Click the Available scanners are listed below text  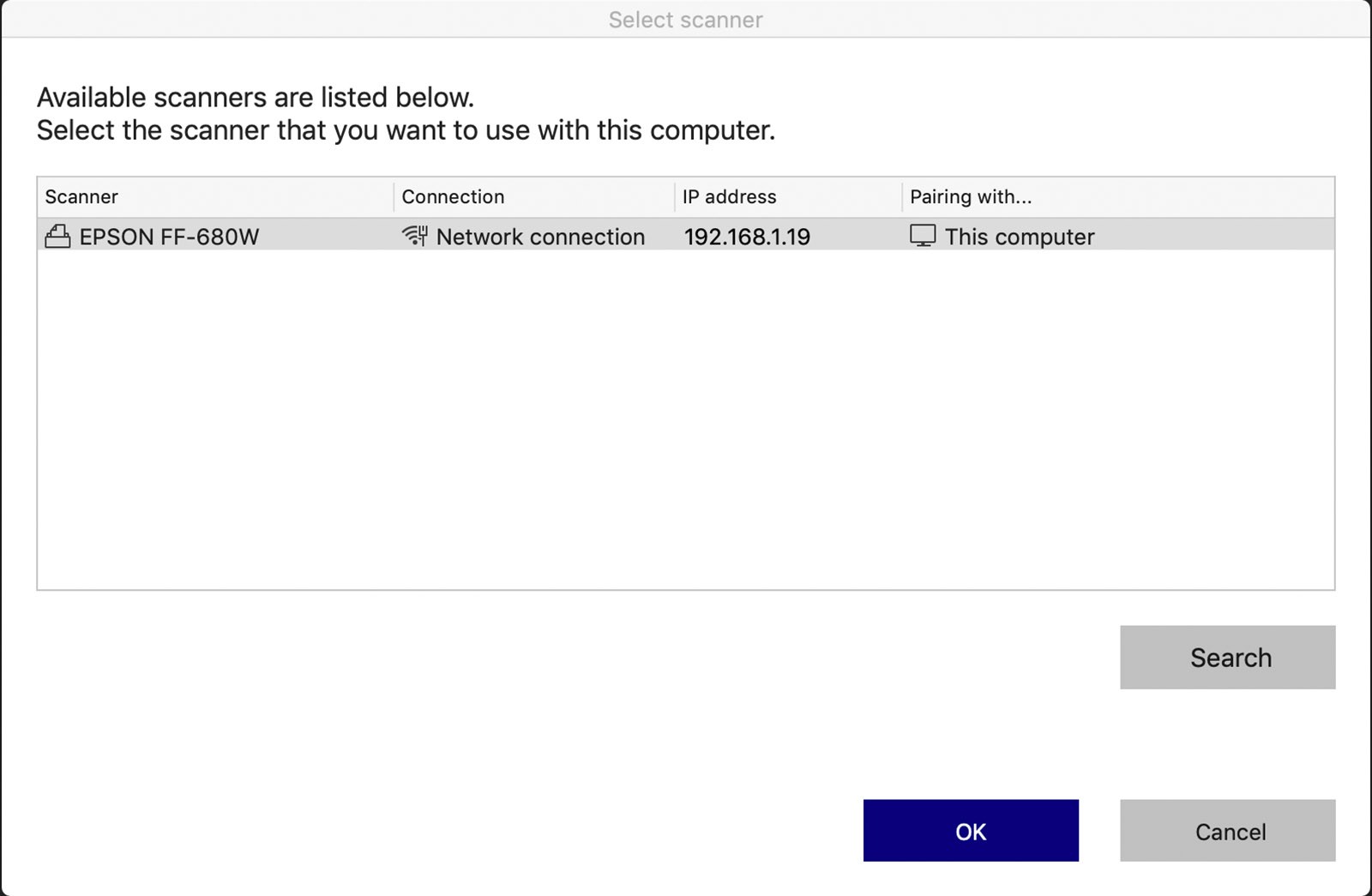coord(256,98)
